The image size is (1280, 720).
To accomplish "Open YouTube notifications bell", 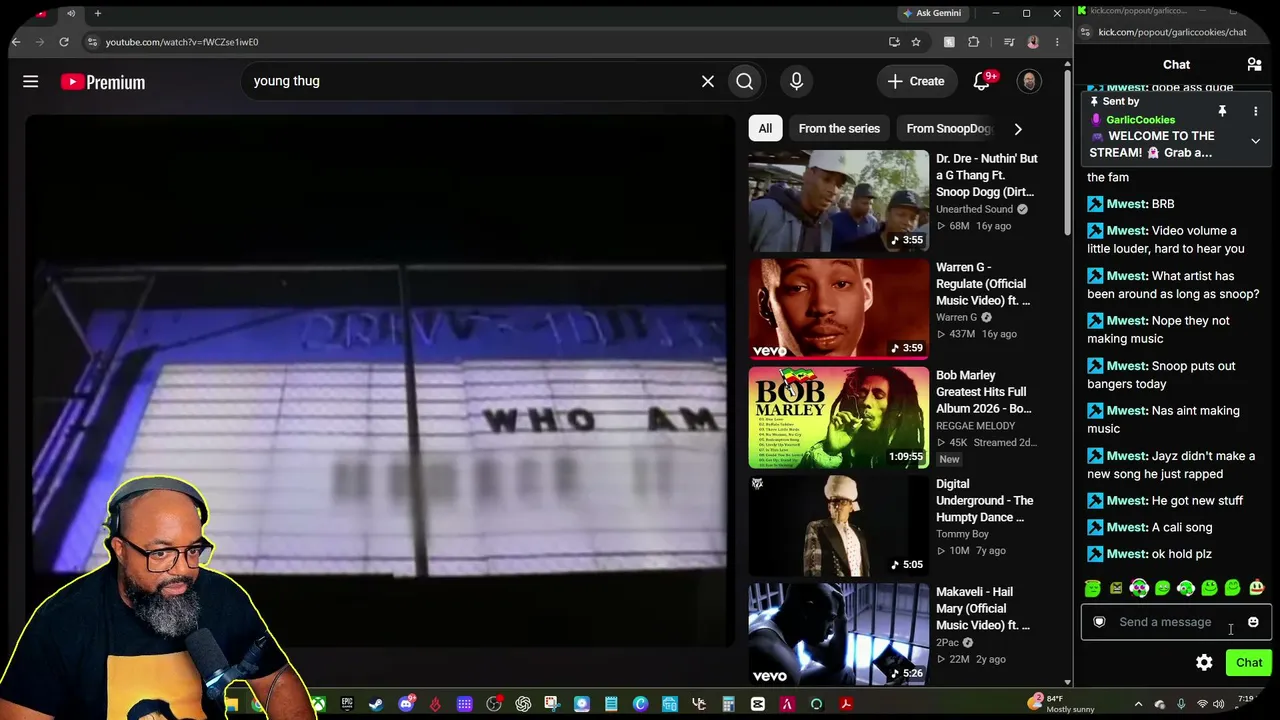I will 982,81.
